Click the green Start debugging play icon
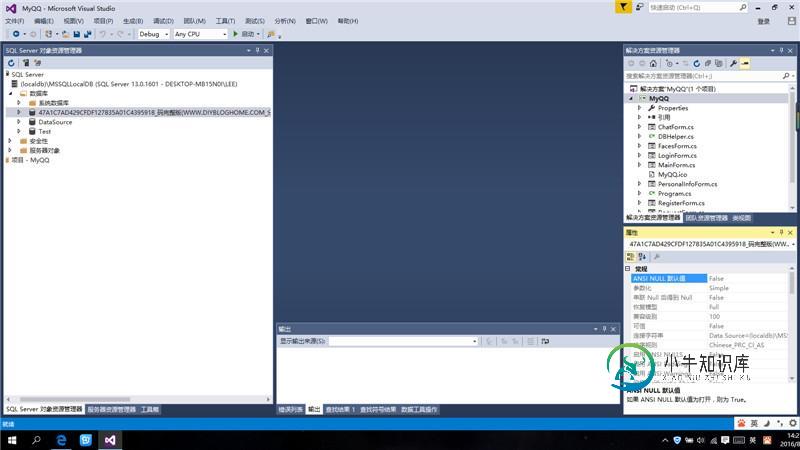 click(235, 34)
